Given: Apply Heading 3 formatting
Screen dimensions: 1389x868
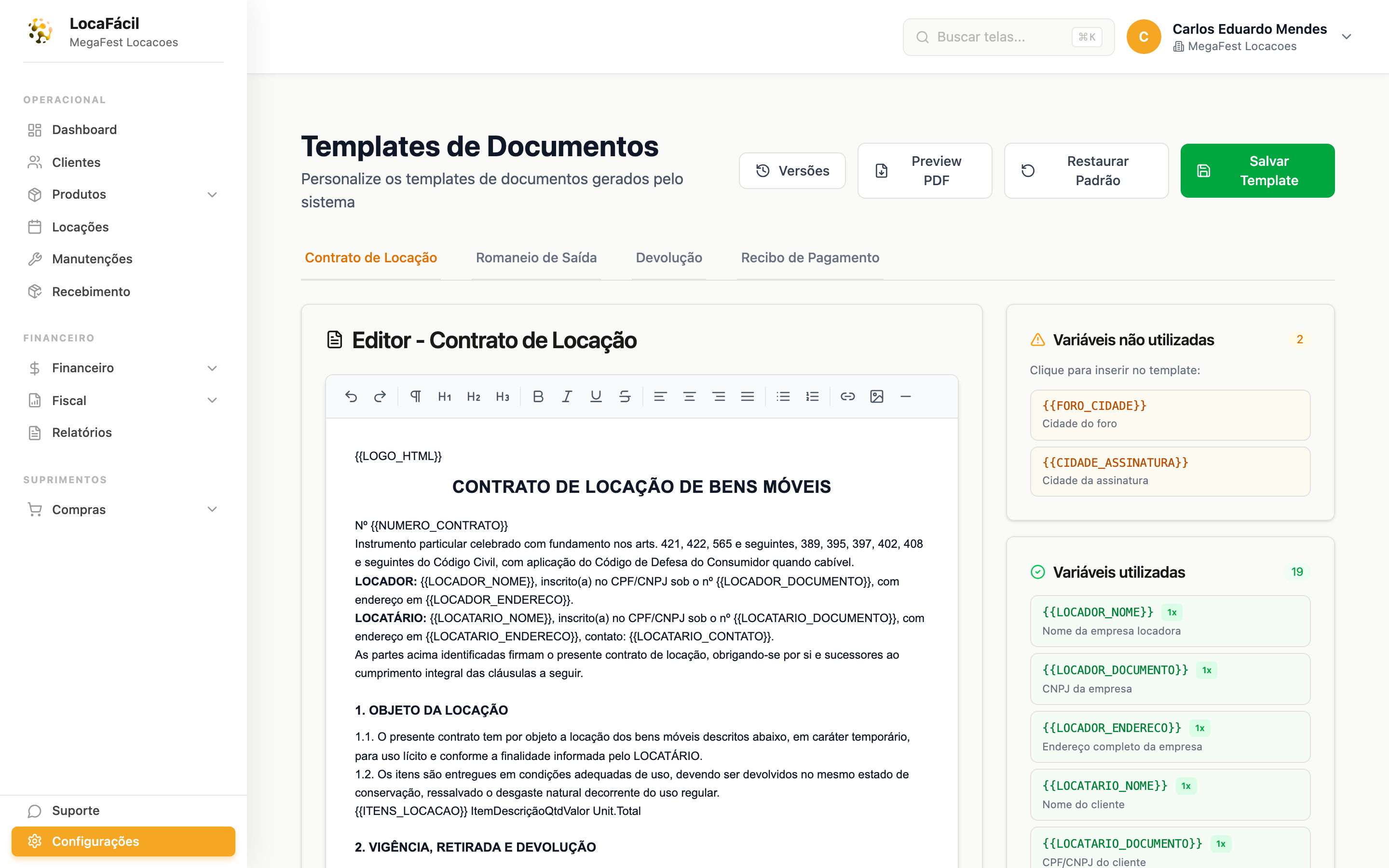Looking at the screenshot, I should coord(503,396).
